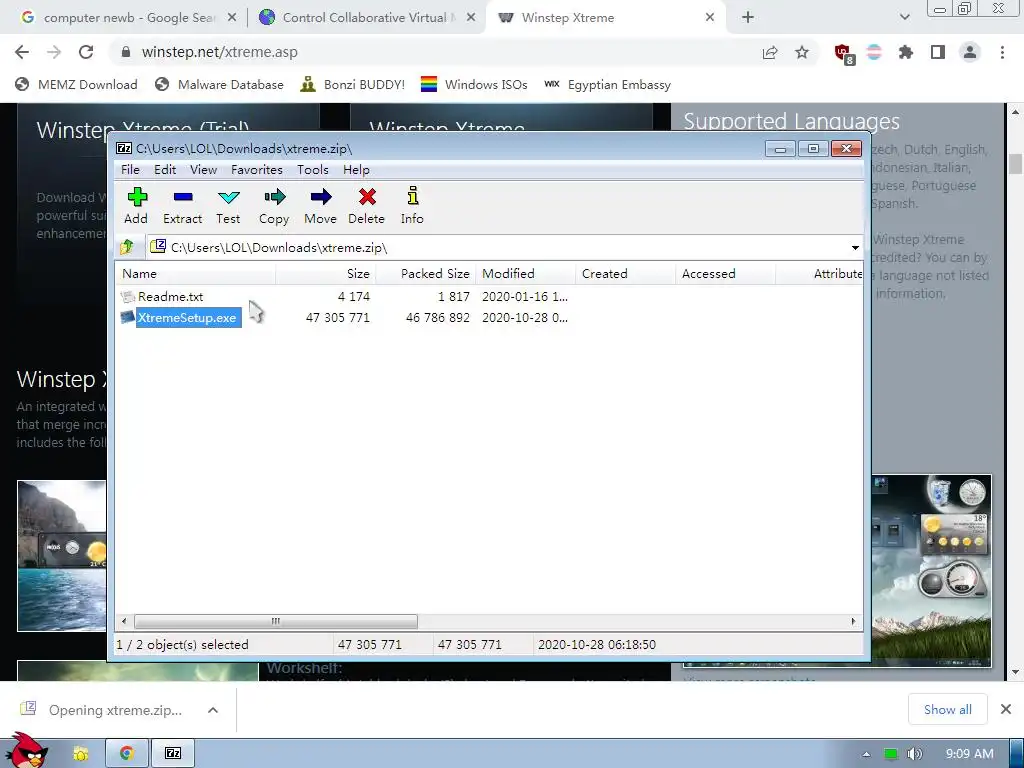Viewport: 1024px width, 768px height.
Task: Click the desktop widgets screenshot thumbnail
Action: click(931, 571)
